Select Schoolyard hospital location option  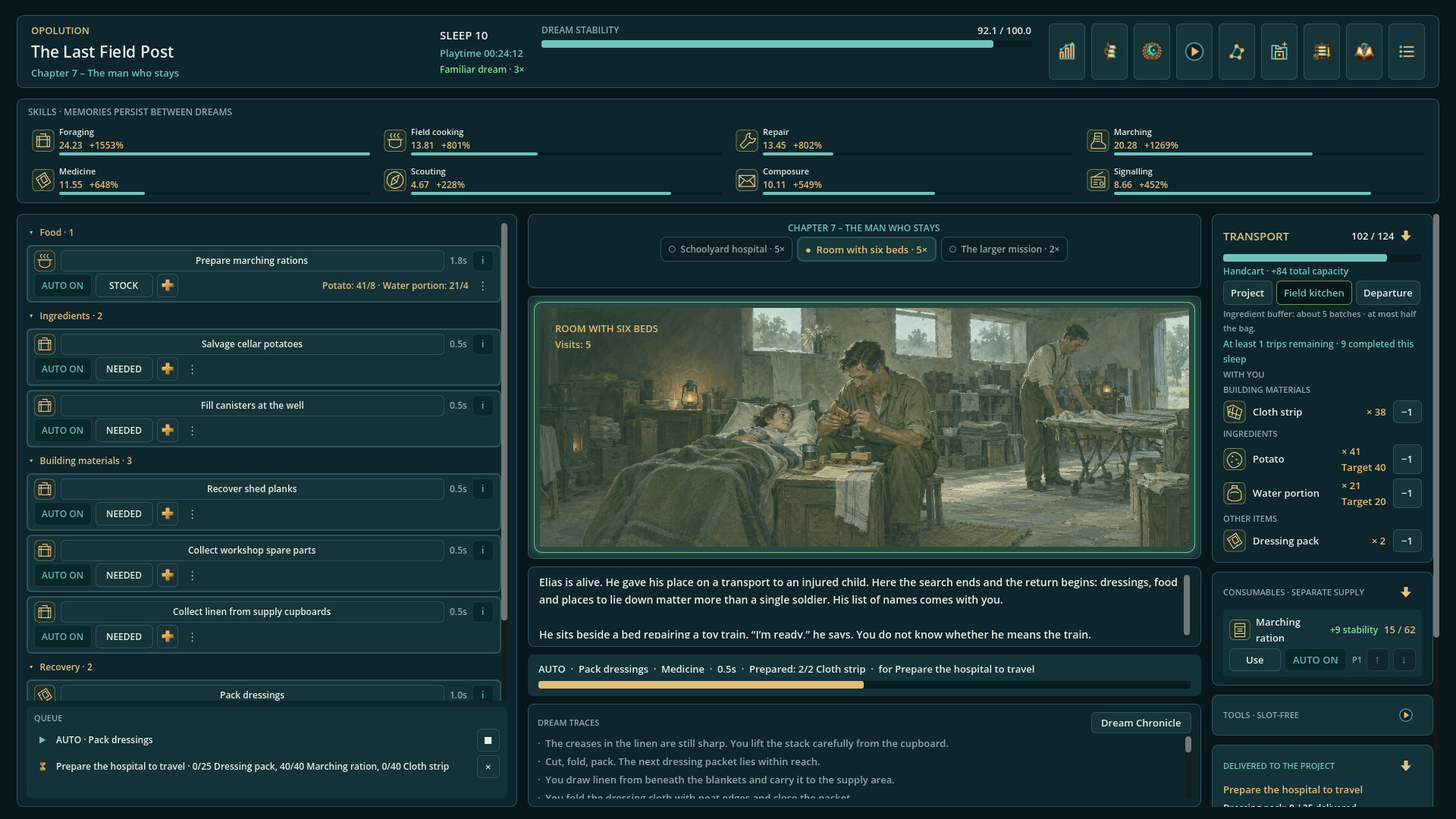(726, 249)
